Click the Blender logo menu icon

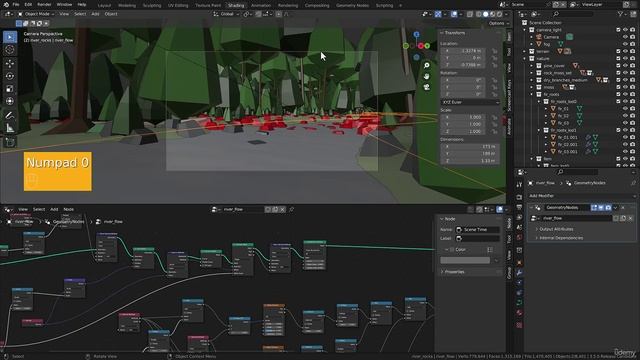coord(6,4)
